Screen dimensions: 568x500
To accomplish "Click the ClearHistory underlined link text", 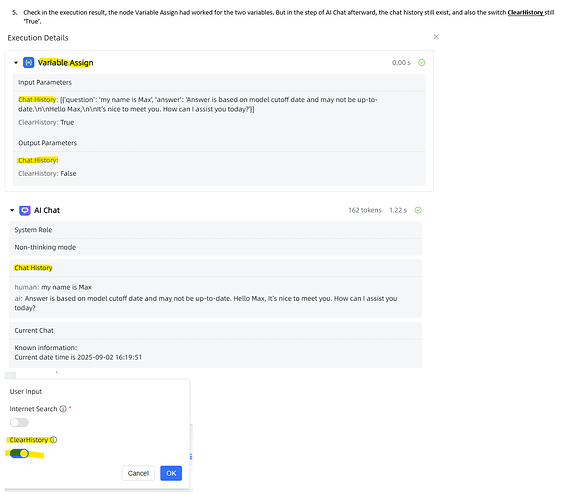I will pyautogui.click(x=525, y=13).
